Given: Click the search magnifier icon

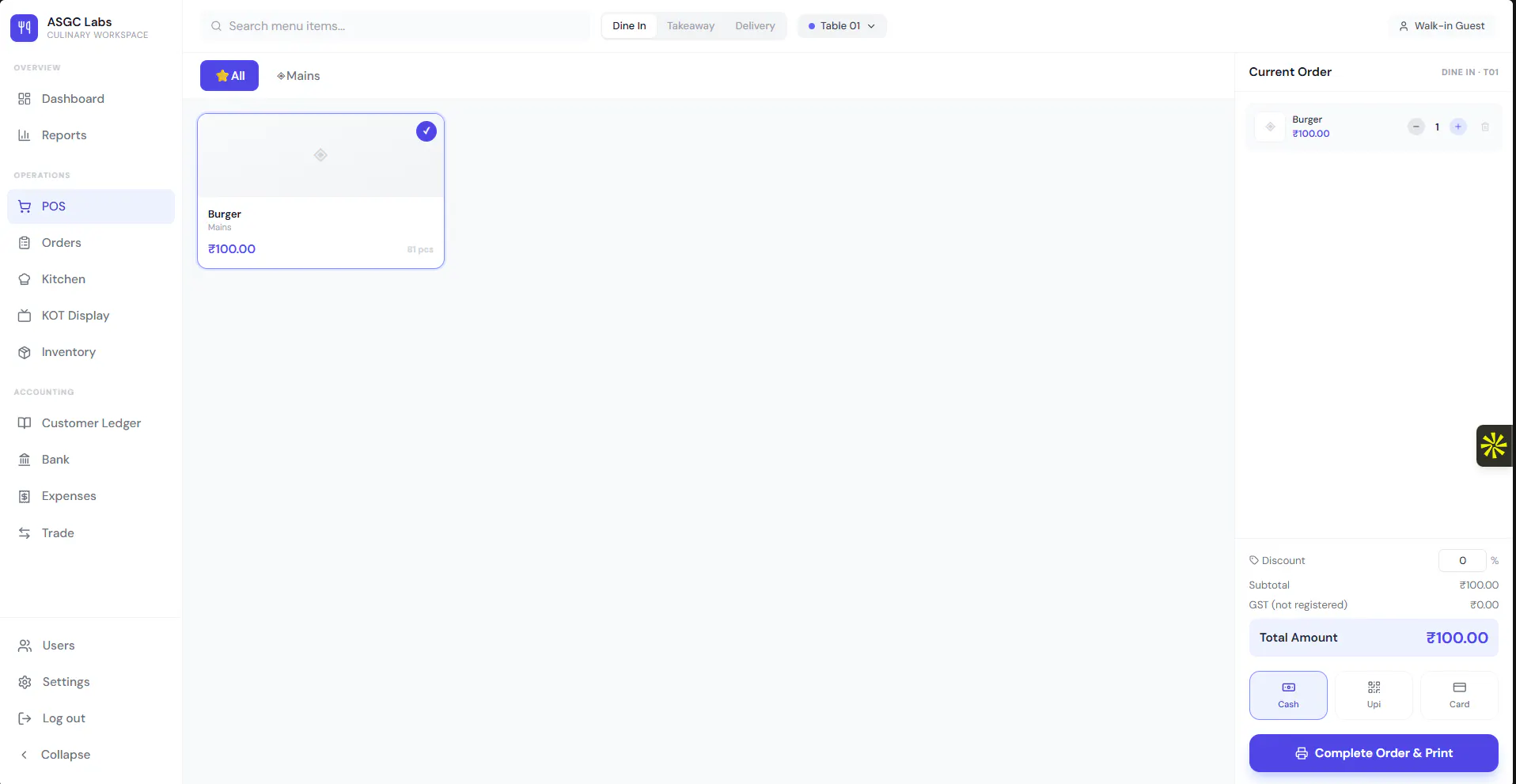Looking at the screenshot, I should (x=216, y=26).
